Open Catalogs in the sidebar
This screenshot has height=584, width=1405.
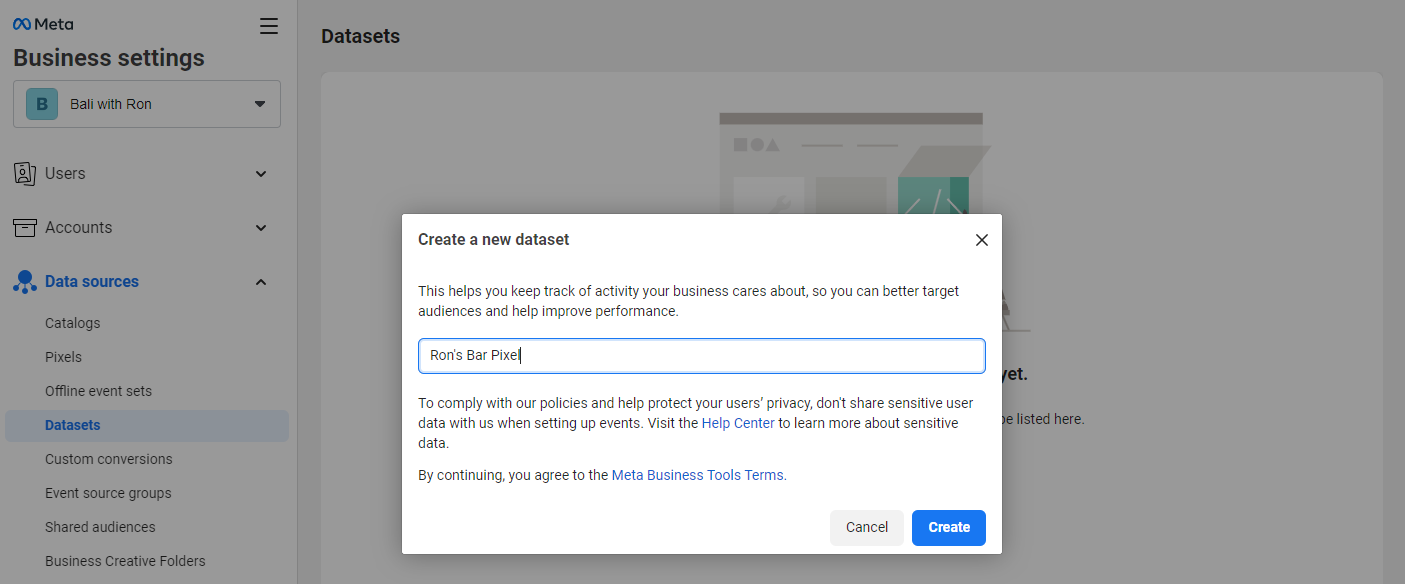(73, 323)
